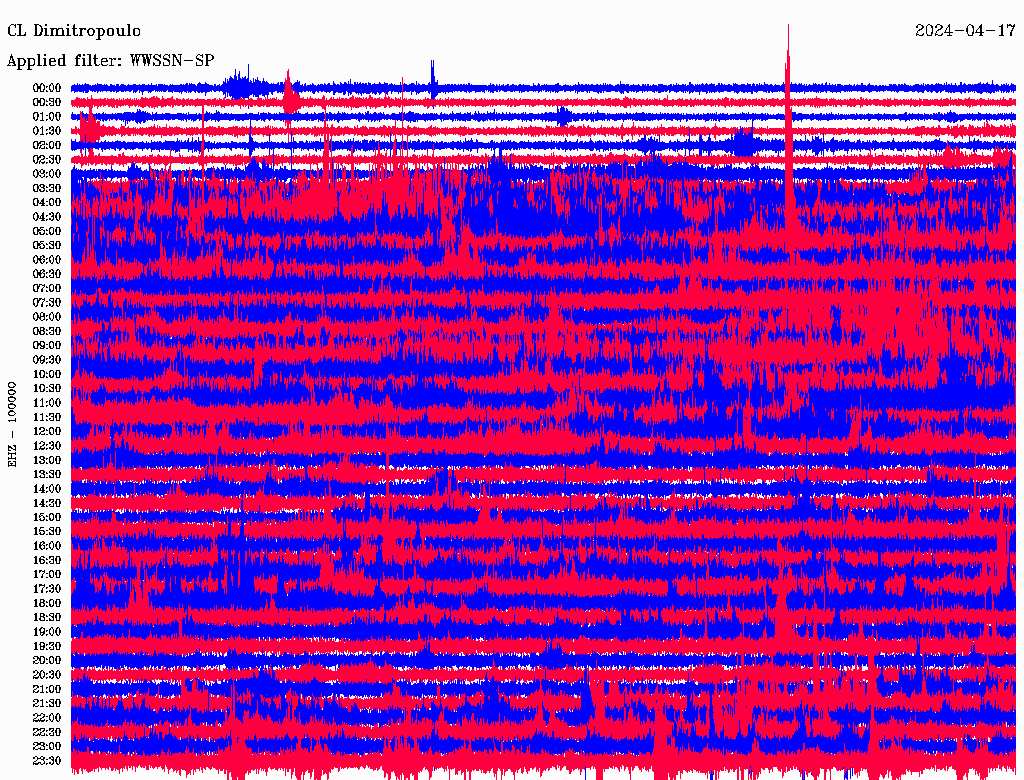Select the 15:00 time label
The image size is (1024, 780).
47,517
